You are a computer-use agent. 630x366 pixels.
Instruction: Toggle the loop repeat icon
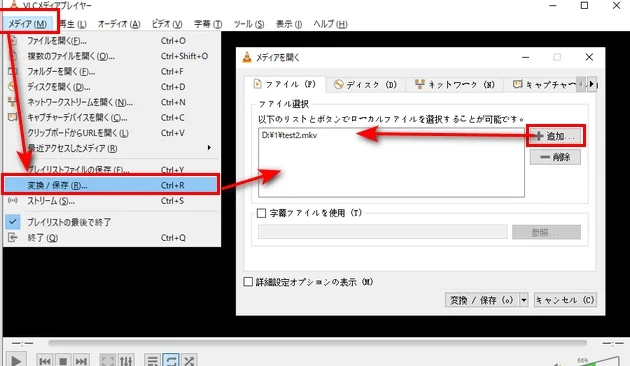[x=171, y=361]
